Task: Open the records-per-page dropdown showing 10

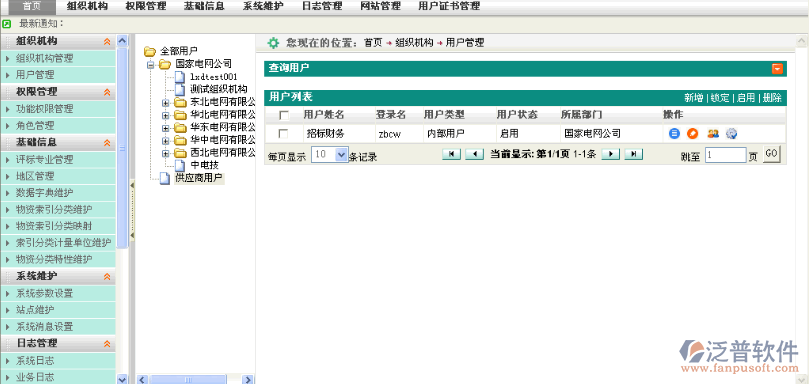Action: (330, 154)
